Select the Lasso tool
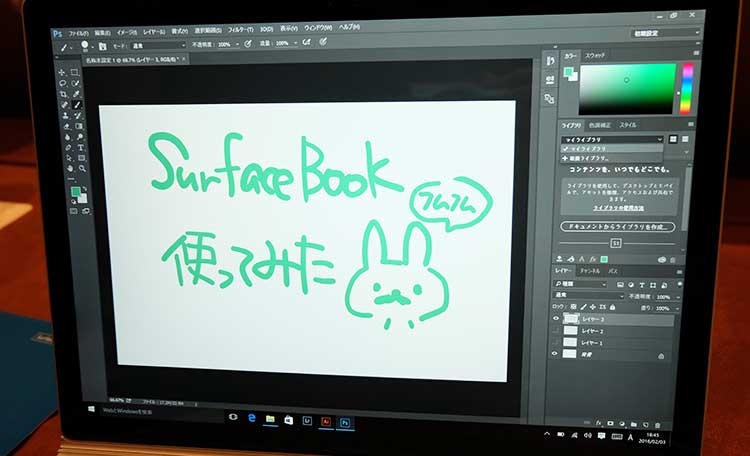This screenshot has height=456, width=750. coord(63,83)
